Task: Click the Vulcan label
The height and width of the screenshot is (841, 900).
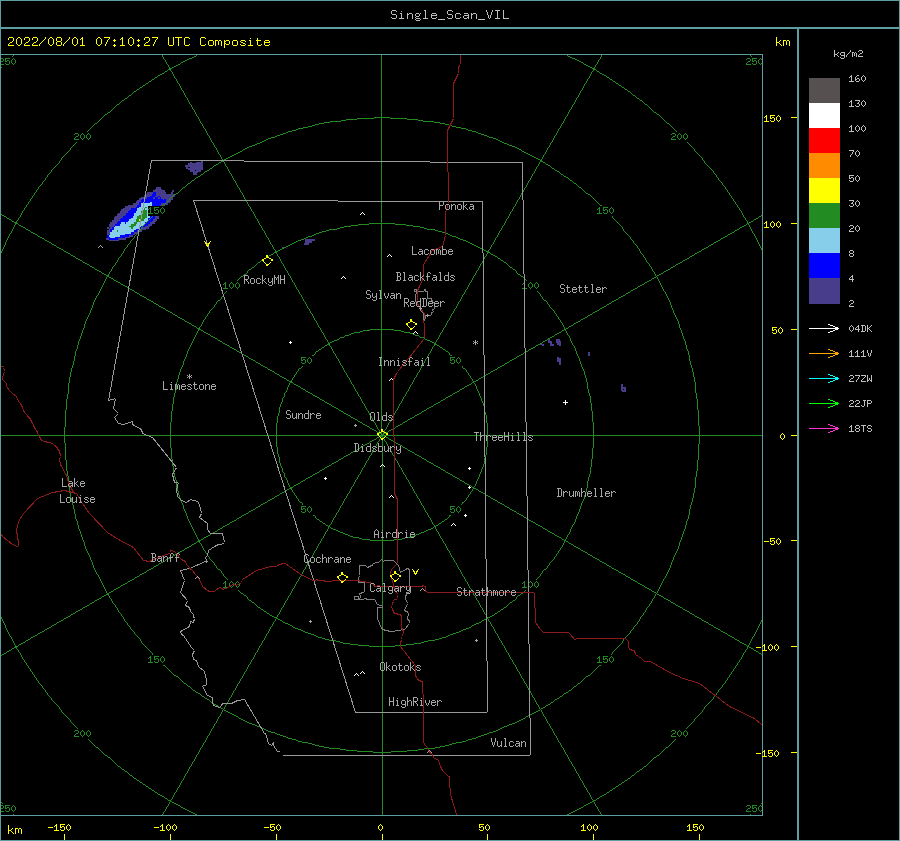Action: tap(508, 743)
